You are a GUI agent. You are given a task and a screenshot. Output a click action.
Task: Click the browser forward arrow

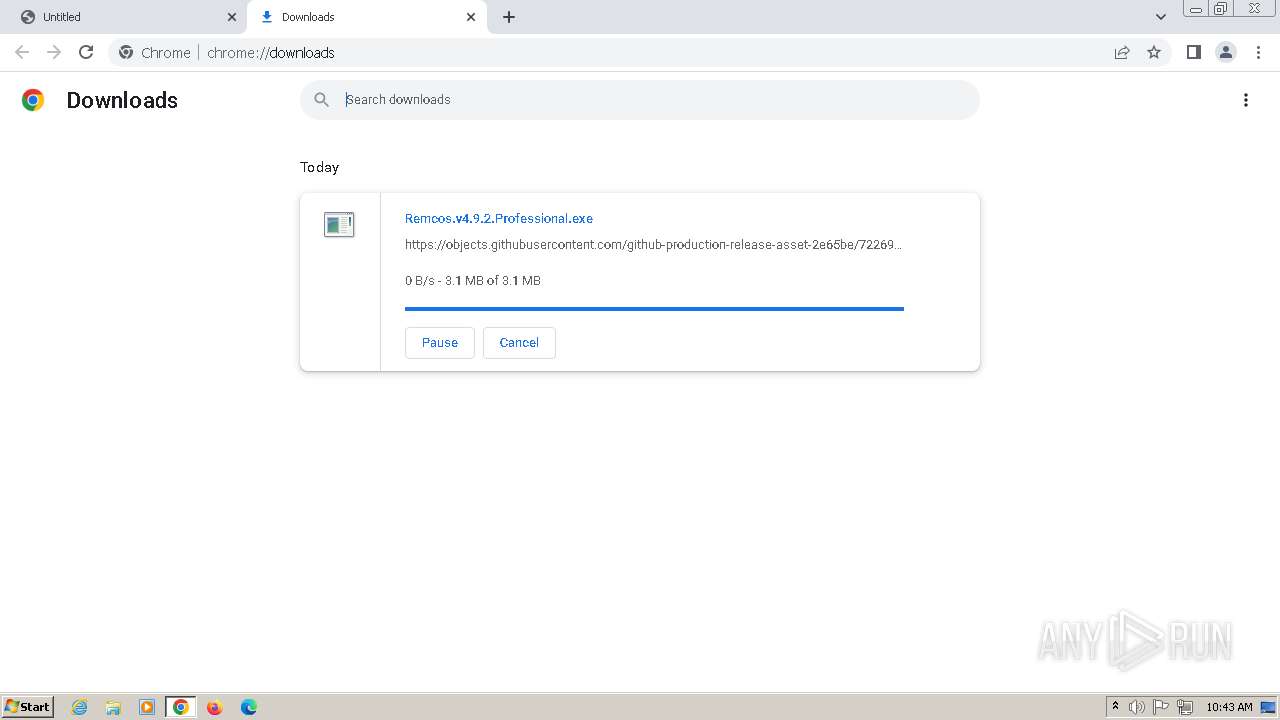[54, 52]
